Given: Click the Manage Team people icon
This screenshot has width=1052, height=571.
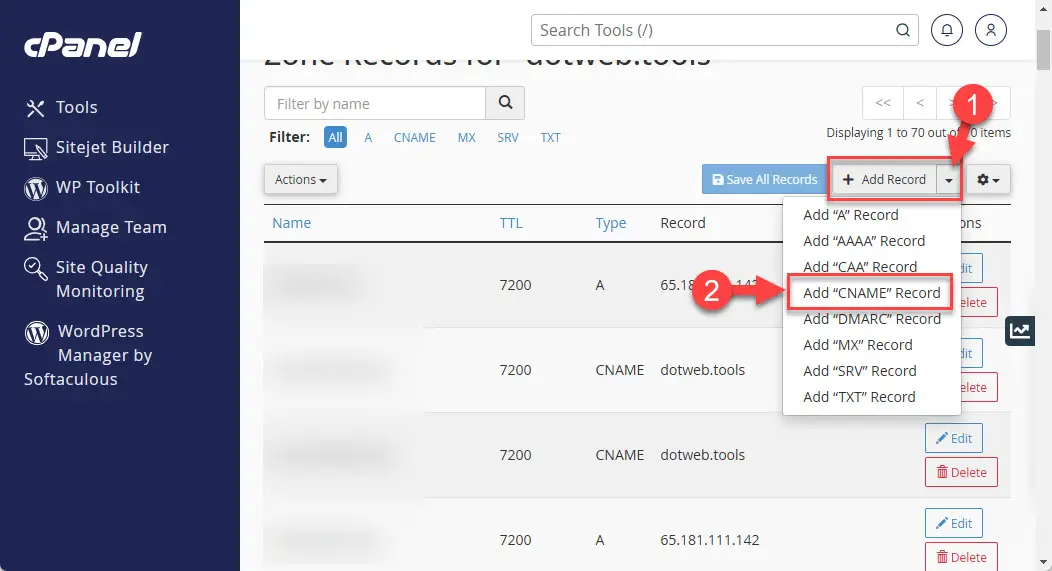Looking at the screenshot, I should click(36, 229).
